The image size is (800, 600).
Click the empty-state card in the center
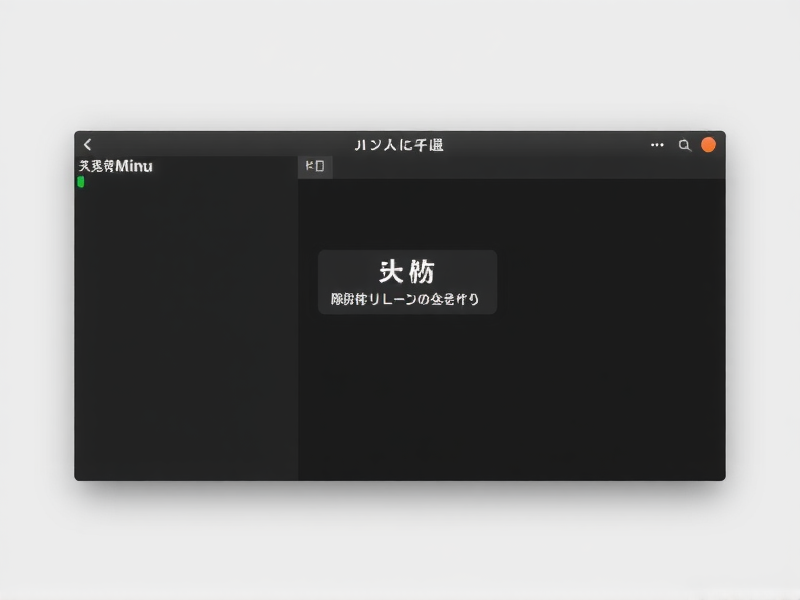(405, 282)
